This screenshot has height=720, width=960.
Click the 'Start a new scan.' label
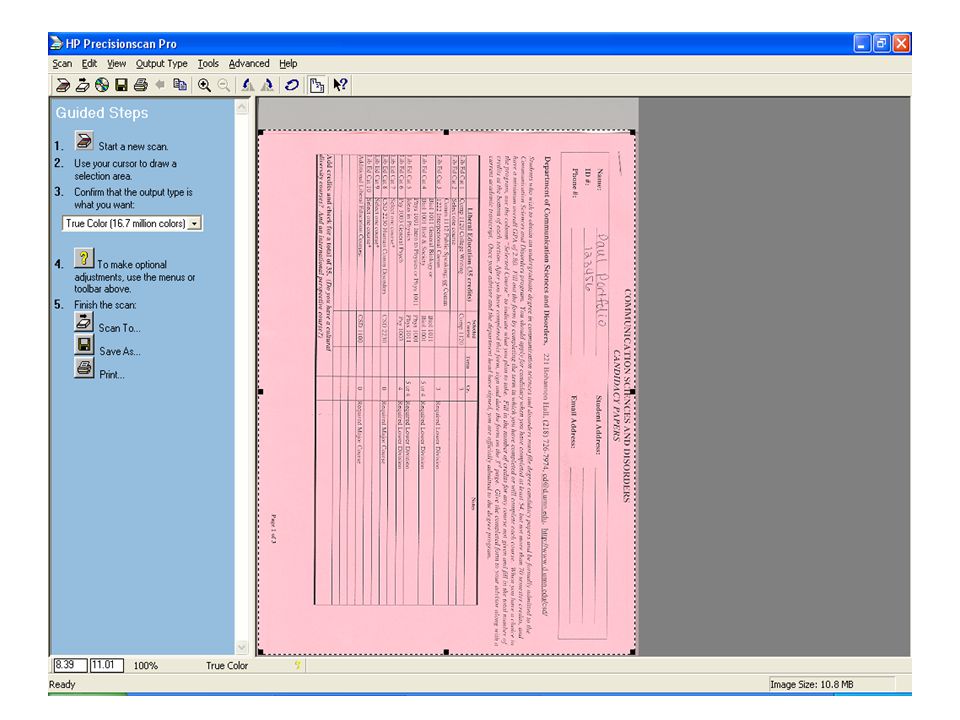click(x=133, y=147)
